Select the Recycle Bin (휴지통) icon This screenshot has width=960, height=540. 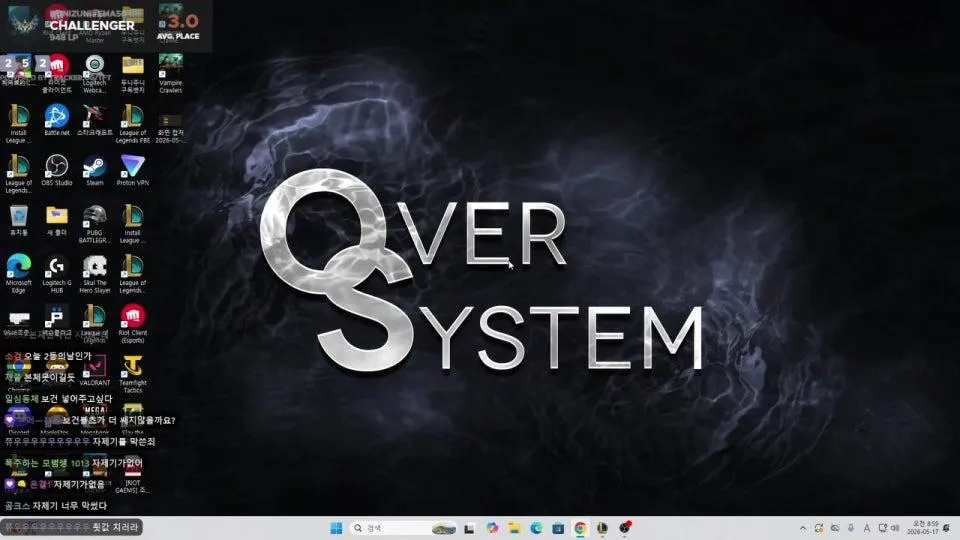tap(18, 220)
